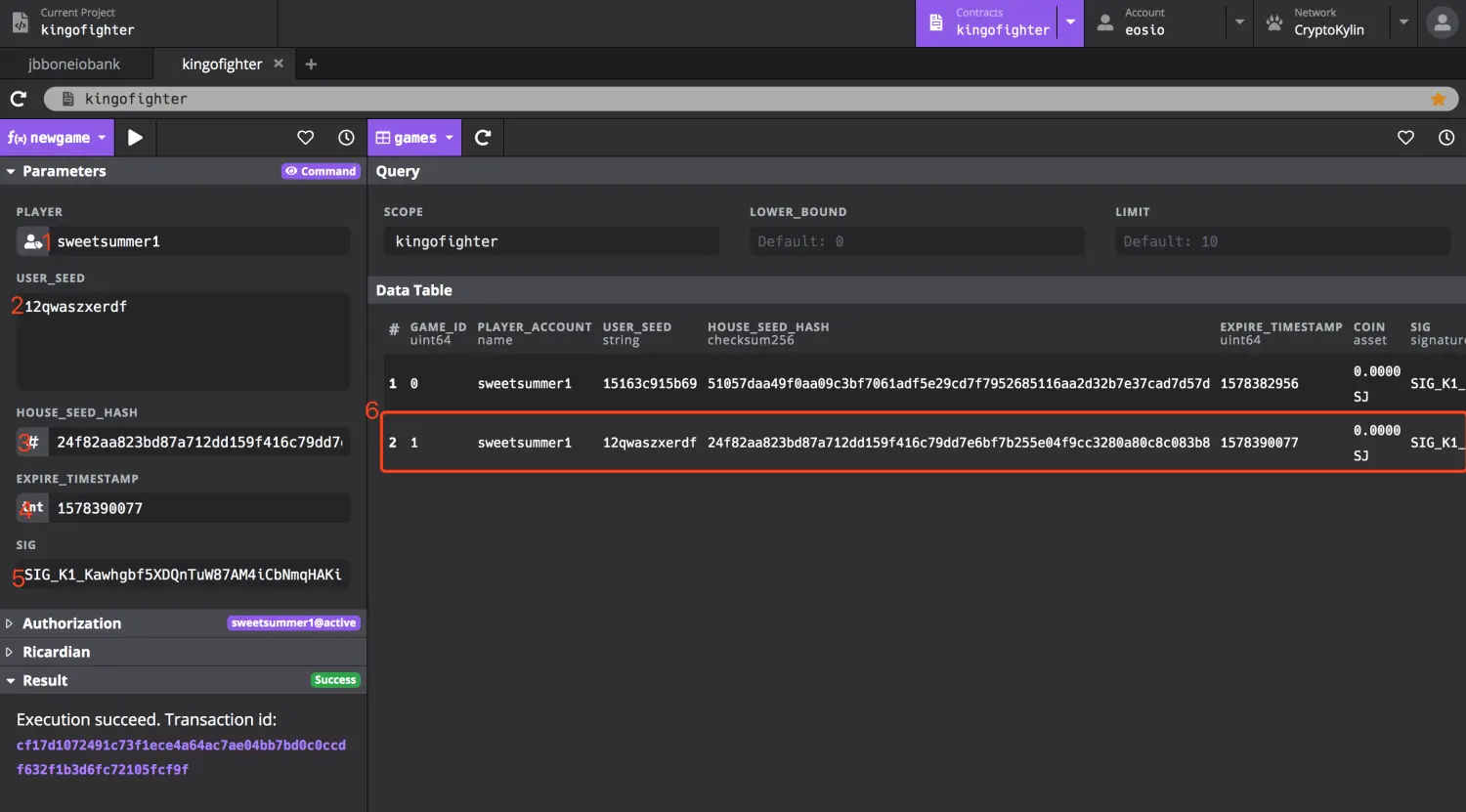Toggle the Command view badge
Screen dimensions: 1466x812
321,171
